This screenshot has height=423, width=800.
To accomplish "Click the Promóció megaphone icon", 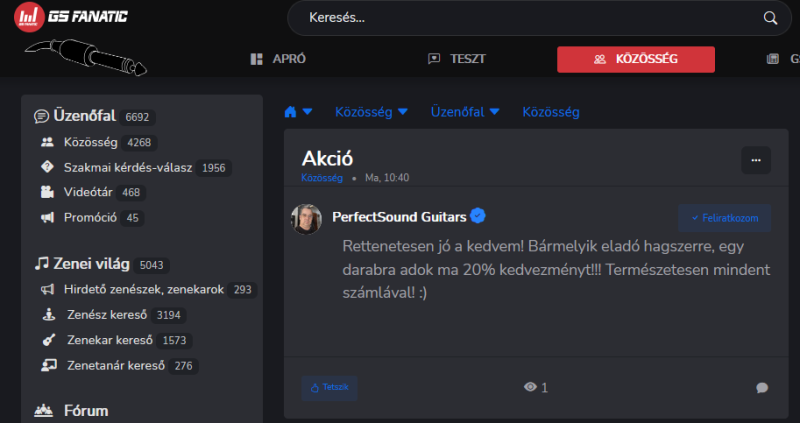I will click(47, 217).
